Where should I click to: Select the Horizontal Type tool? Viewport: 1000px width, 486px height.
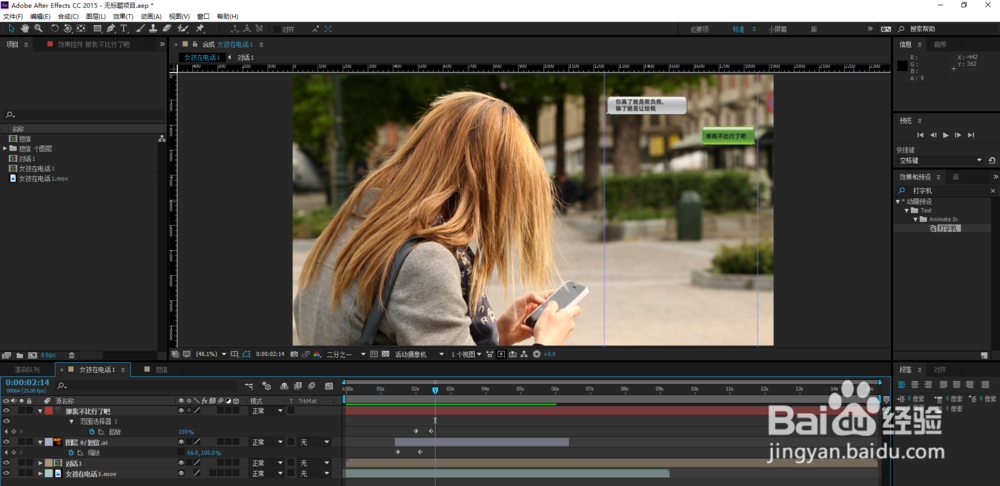tap(124, 29)
